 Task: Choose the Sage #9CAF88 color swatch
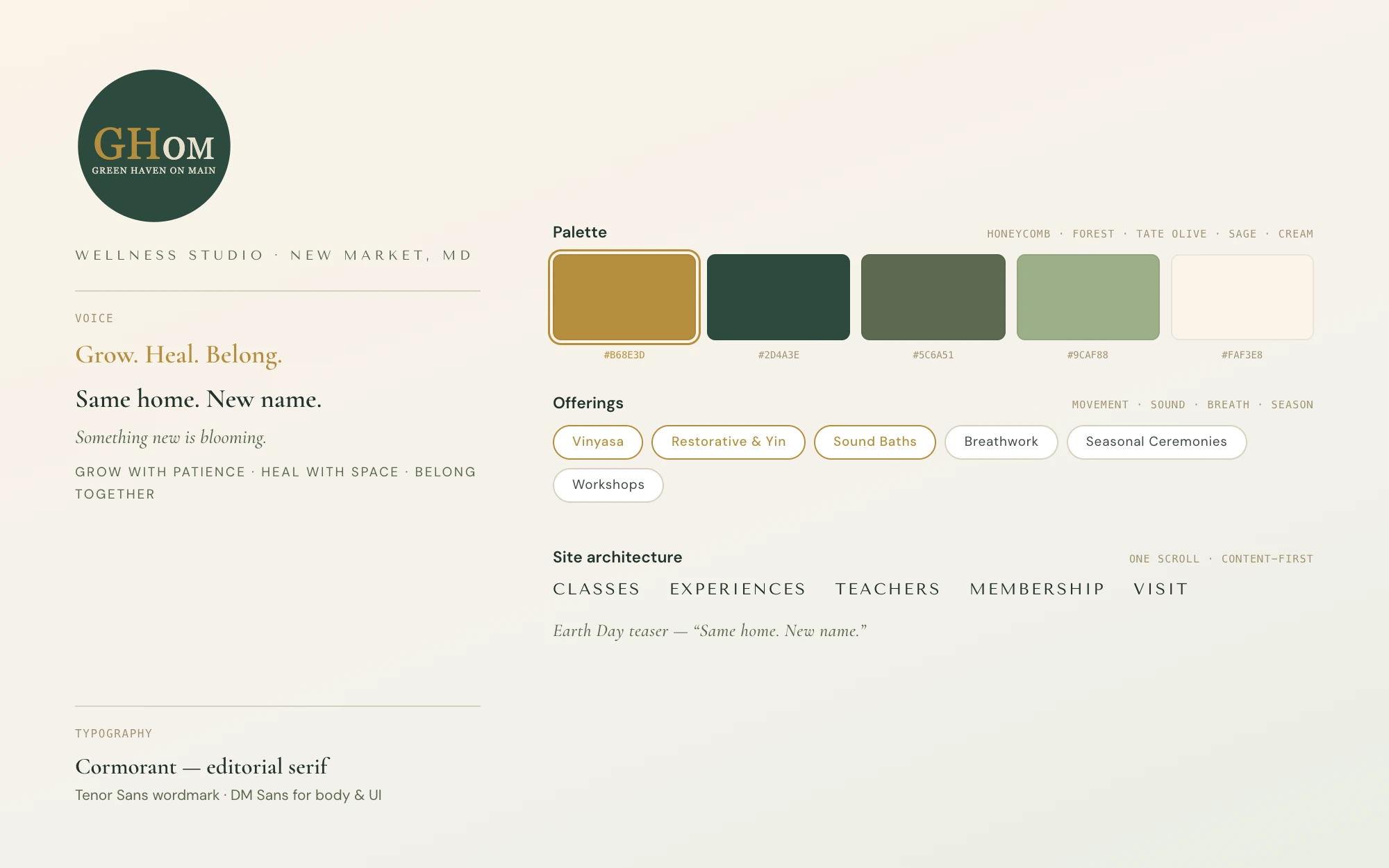1088,297
